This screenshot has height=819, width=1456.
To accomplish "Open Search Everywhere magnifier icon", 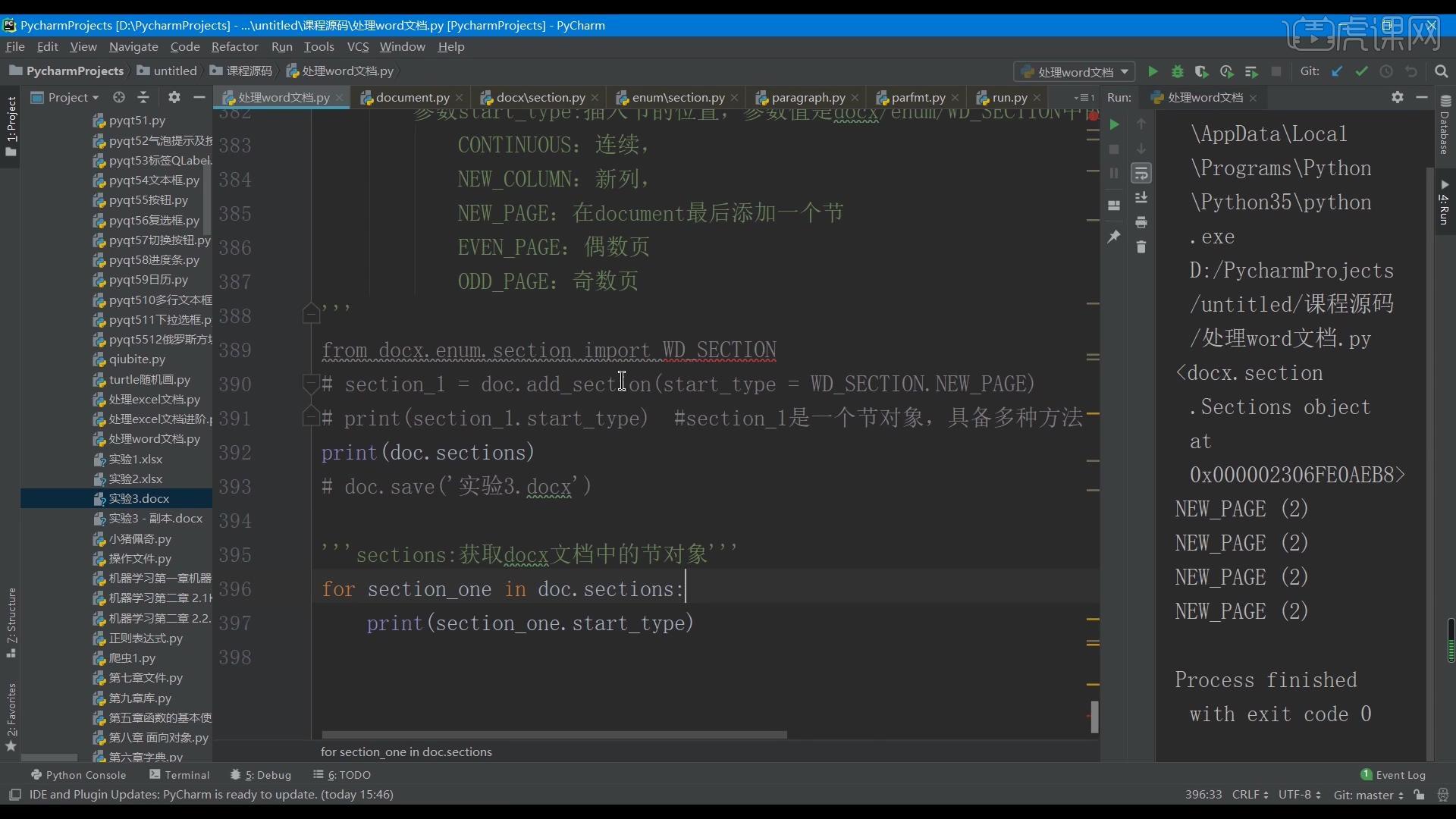I will 1442,71.
